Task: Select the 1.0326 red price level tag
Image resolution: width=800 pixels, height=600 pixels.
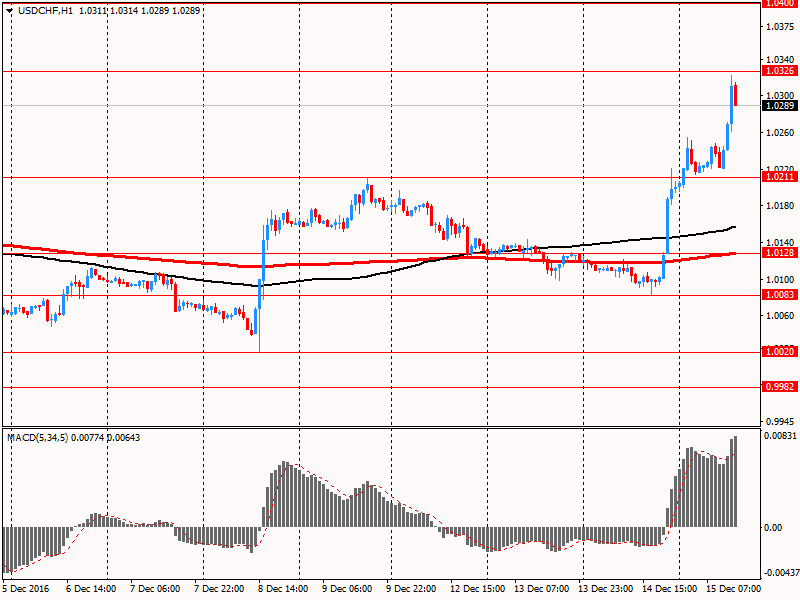Action: pyautogui.click(x=778, y=71)
